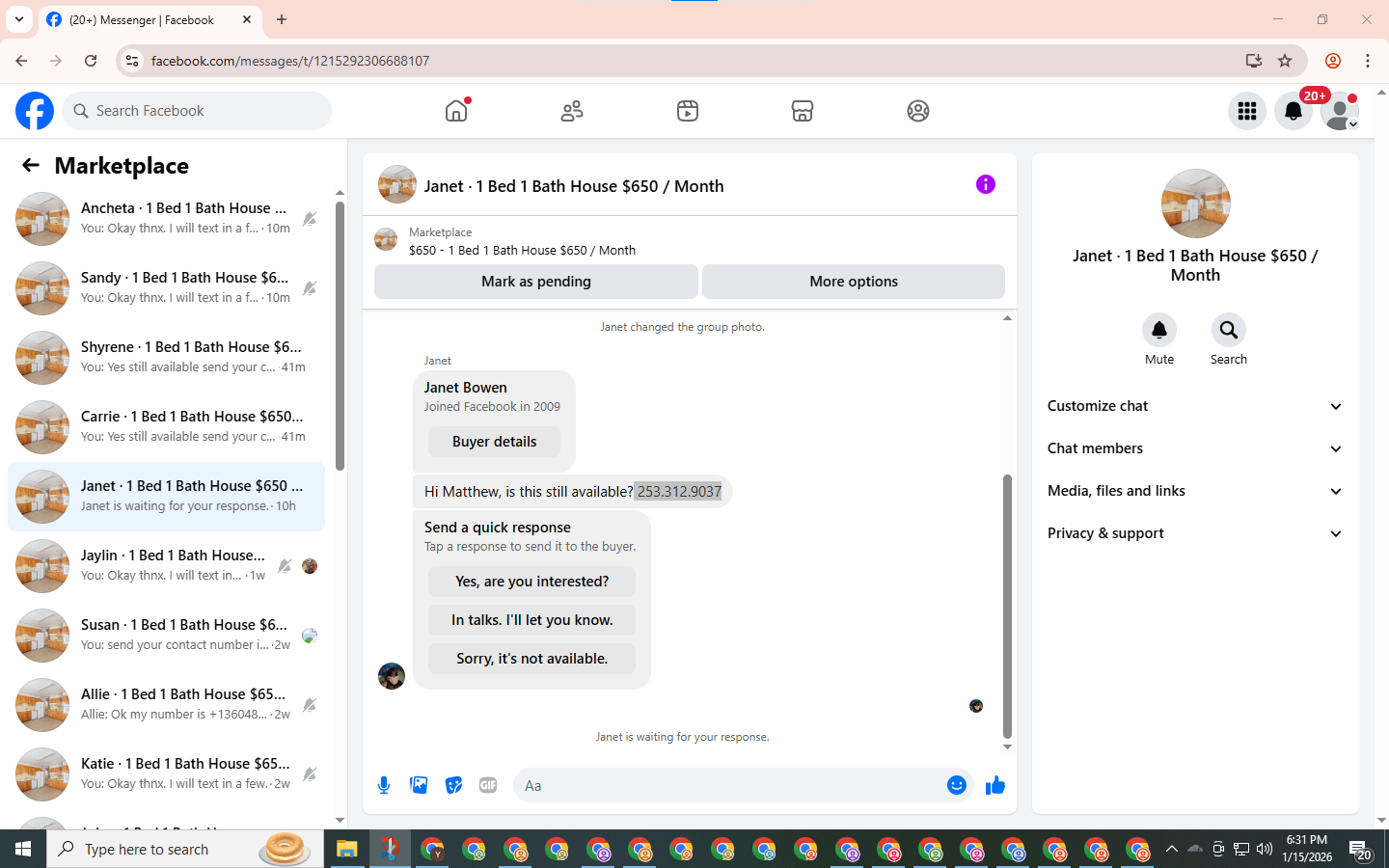Choose a GIF

(x=488, y=785)
